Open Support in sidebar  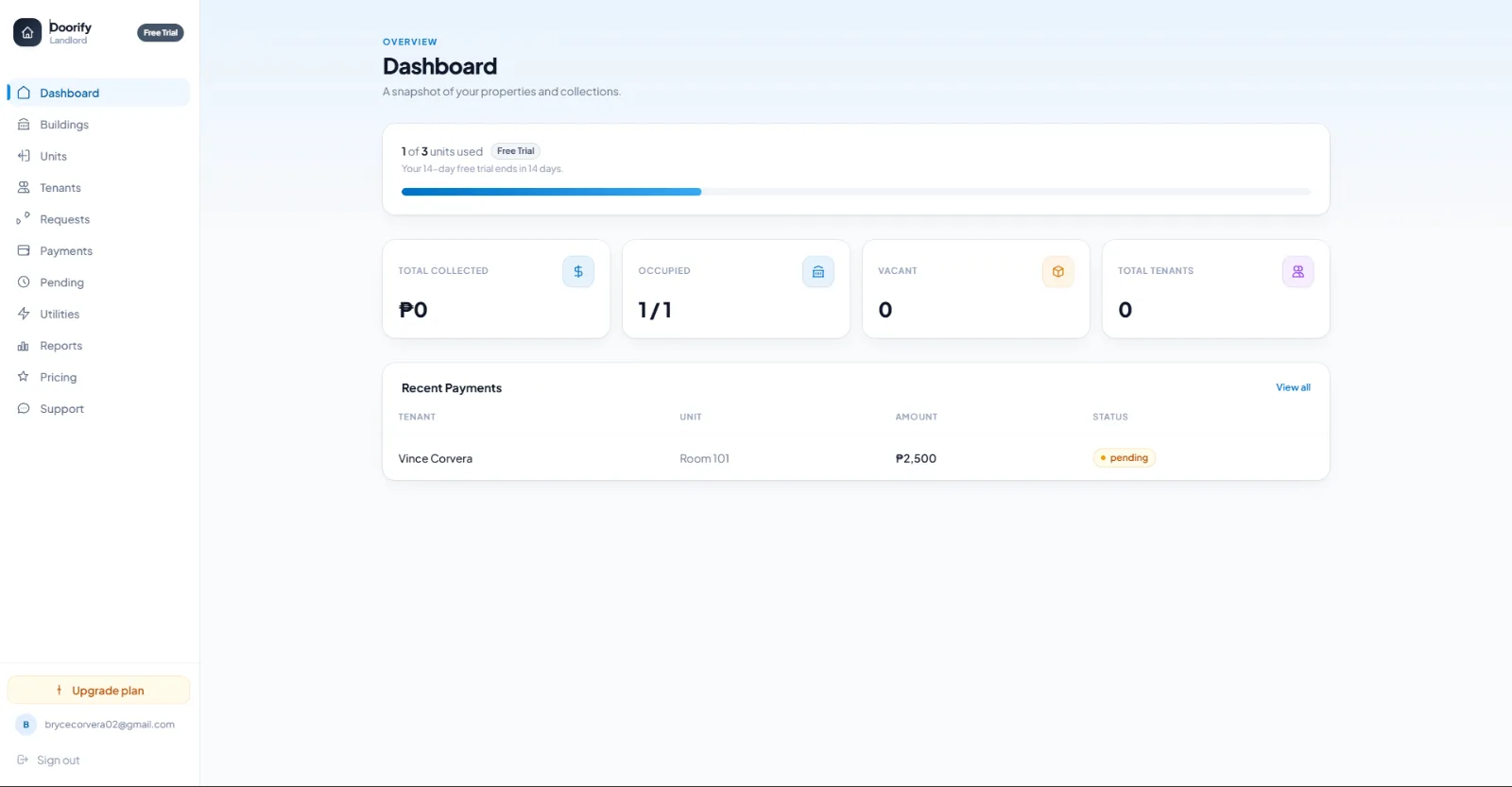pyautogui.click(x=98, y=409)
